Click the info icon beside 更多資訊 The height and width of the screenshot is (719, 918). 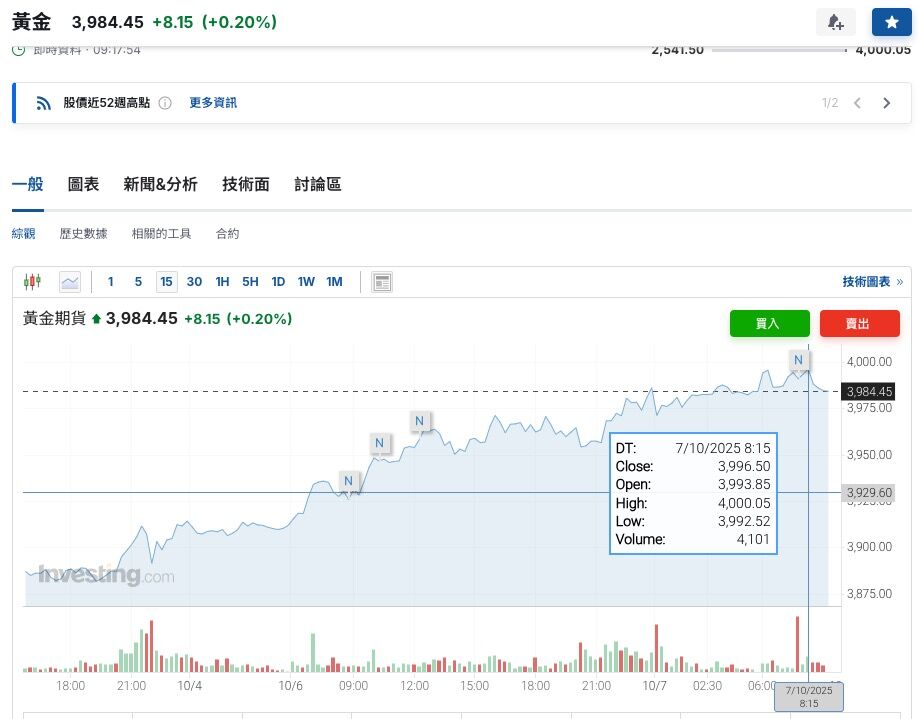[x=166, y=102]
